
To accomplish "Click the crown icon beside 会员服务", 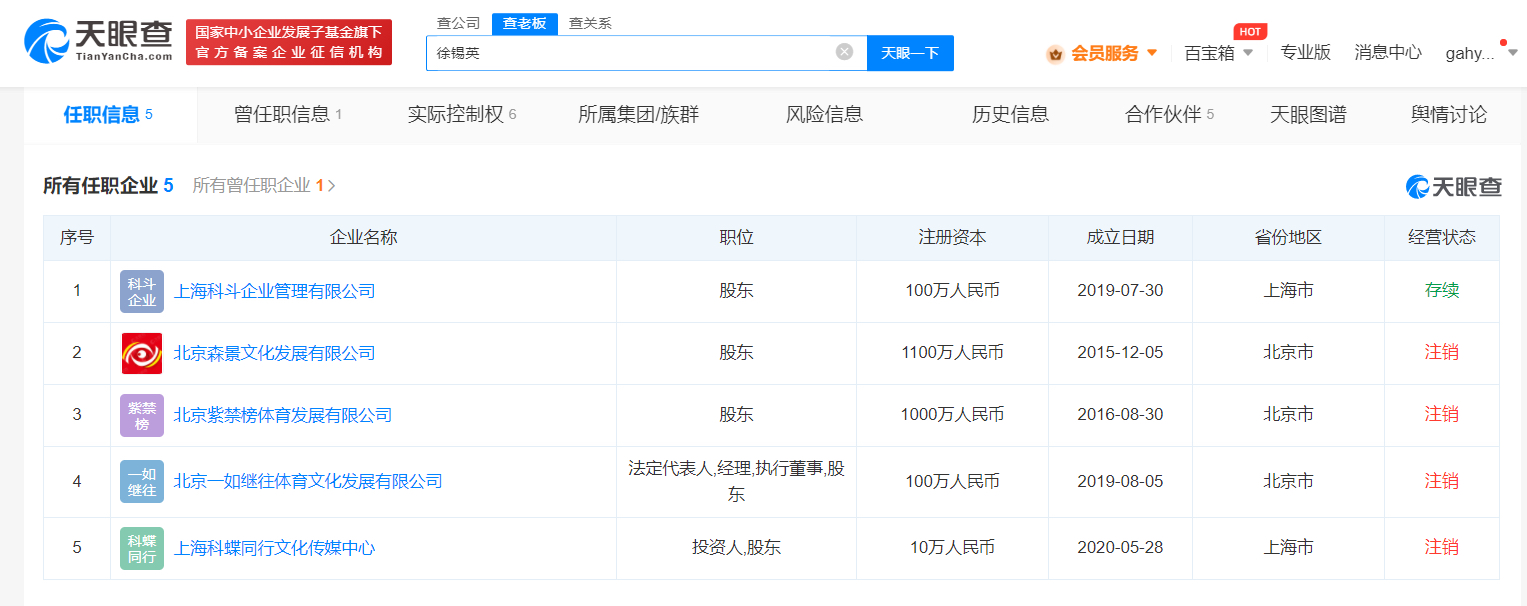I will tap(1055, 54).
